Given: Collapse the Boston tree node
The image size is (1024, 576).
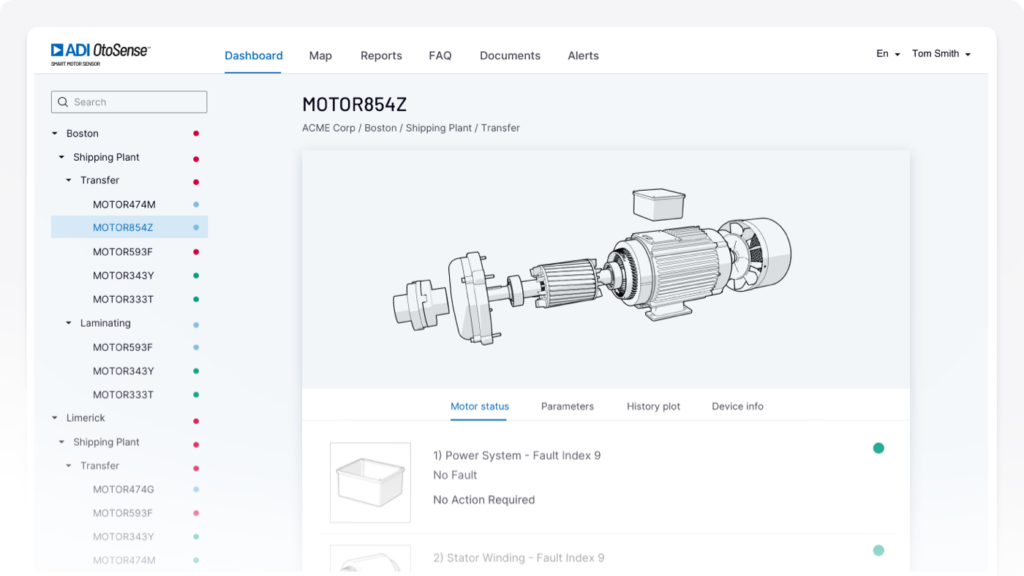Looking at the screenshot, I should coord(54,133).
